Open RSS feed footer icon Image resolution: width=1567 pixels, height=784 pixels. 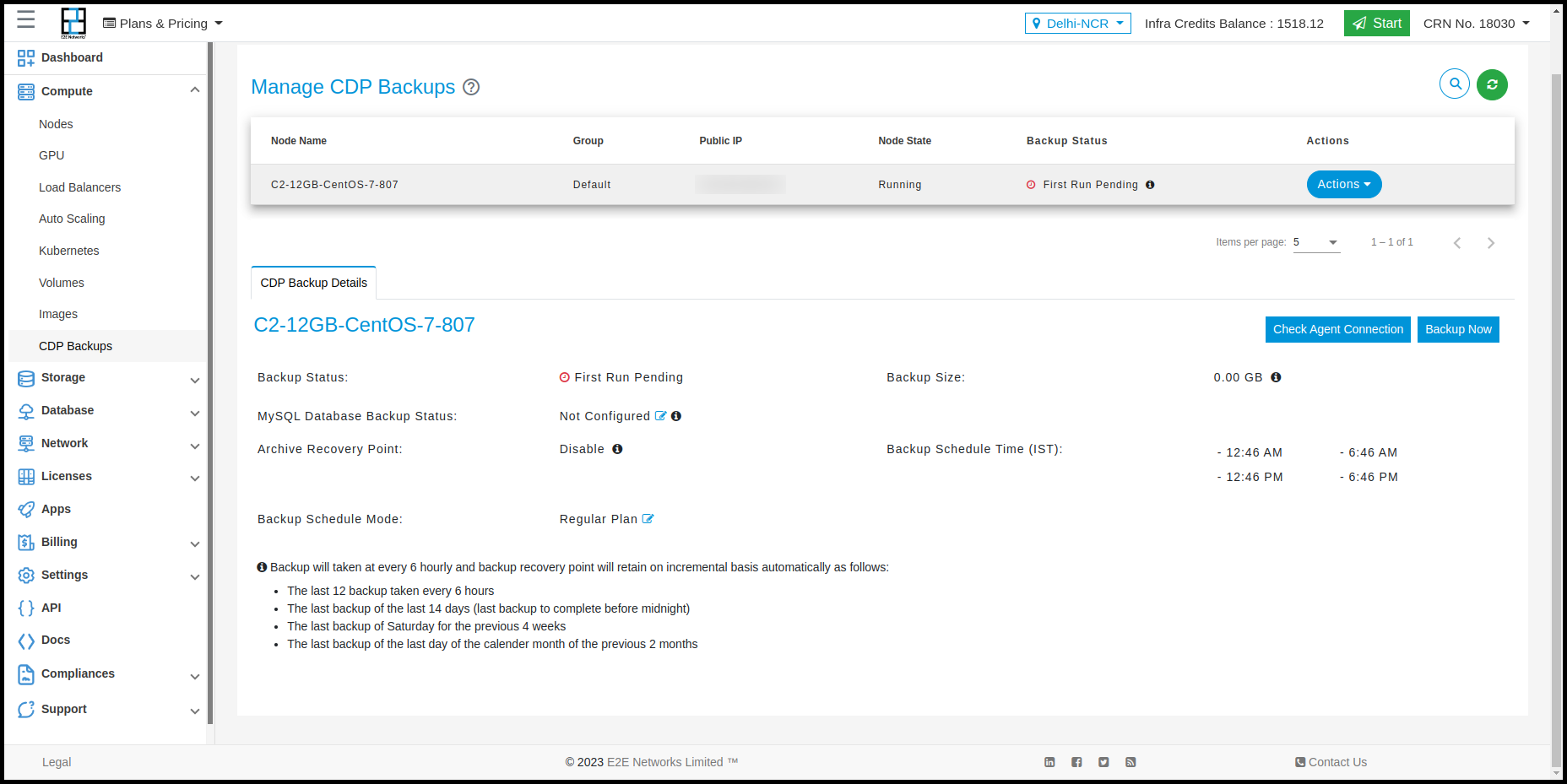1131,762
